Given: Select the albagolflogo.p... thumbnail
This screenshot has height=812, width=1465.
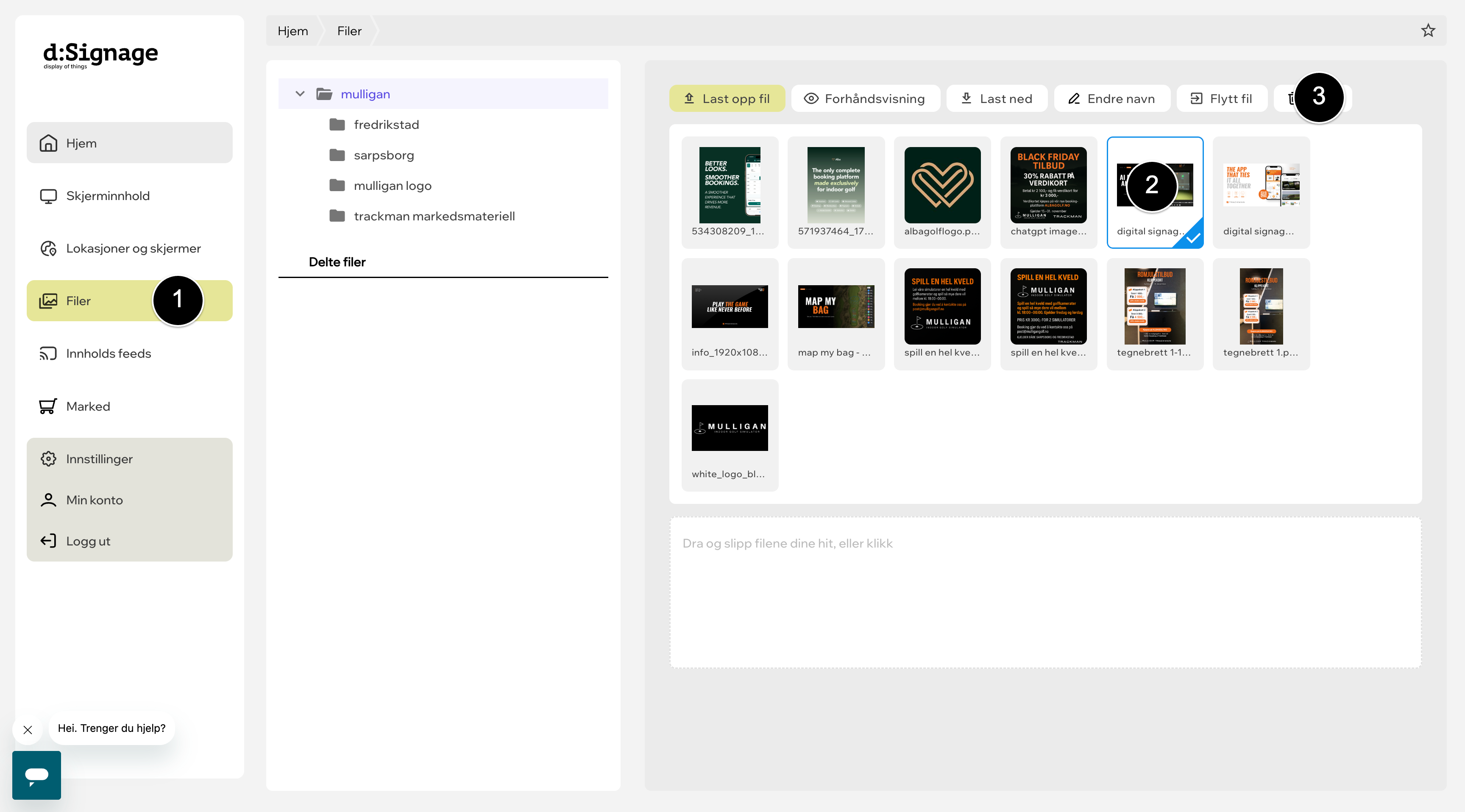Looking at the screenshot, I should (942, 192).
